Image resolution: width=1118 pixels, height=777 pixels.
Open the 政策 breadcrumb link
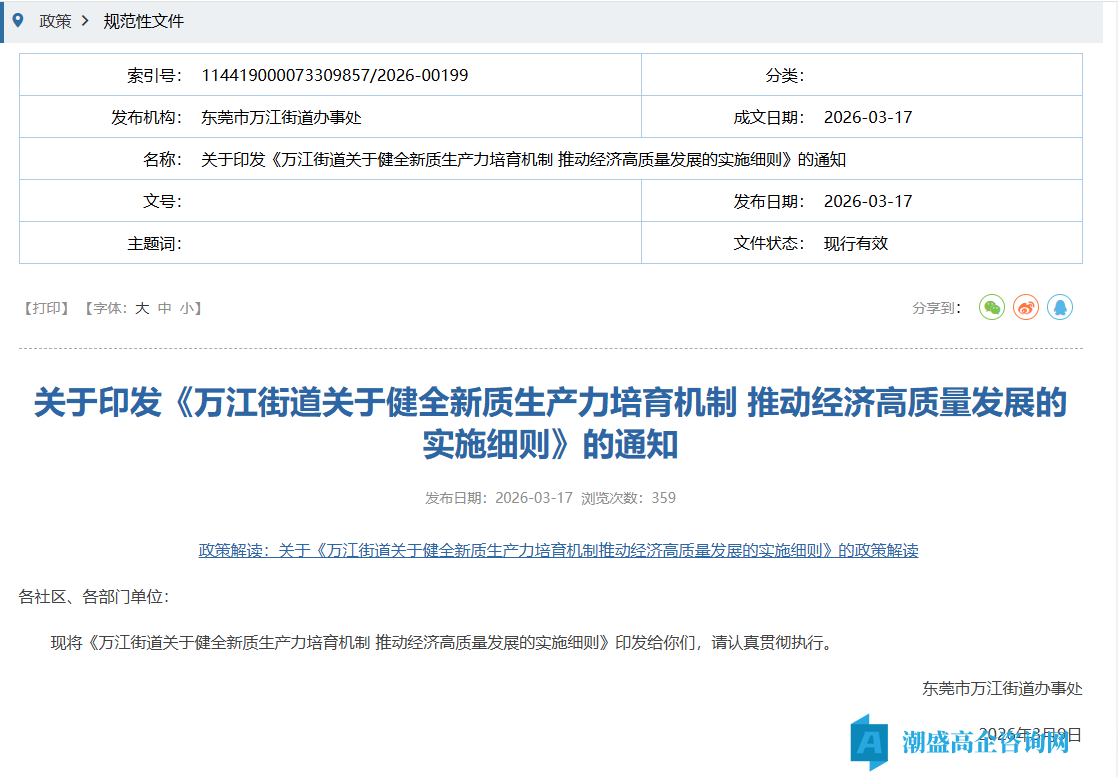tap(55, 21)
